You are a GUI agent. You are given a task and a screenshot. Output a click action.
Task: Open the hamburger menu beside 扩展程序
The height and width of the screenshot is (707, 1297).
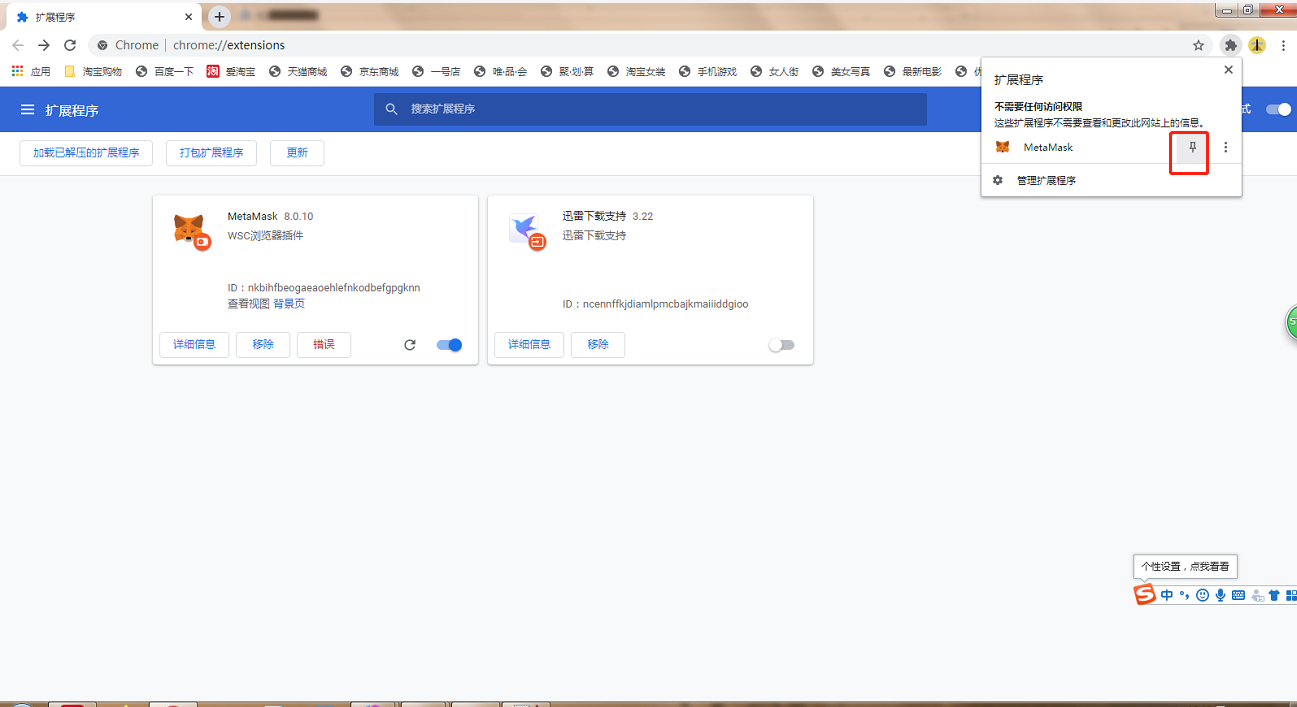point(28,110)
